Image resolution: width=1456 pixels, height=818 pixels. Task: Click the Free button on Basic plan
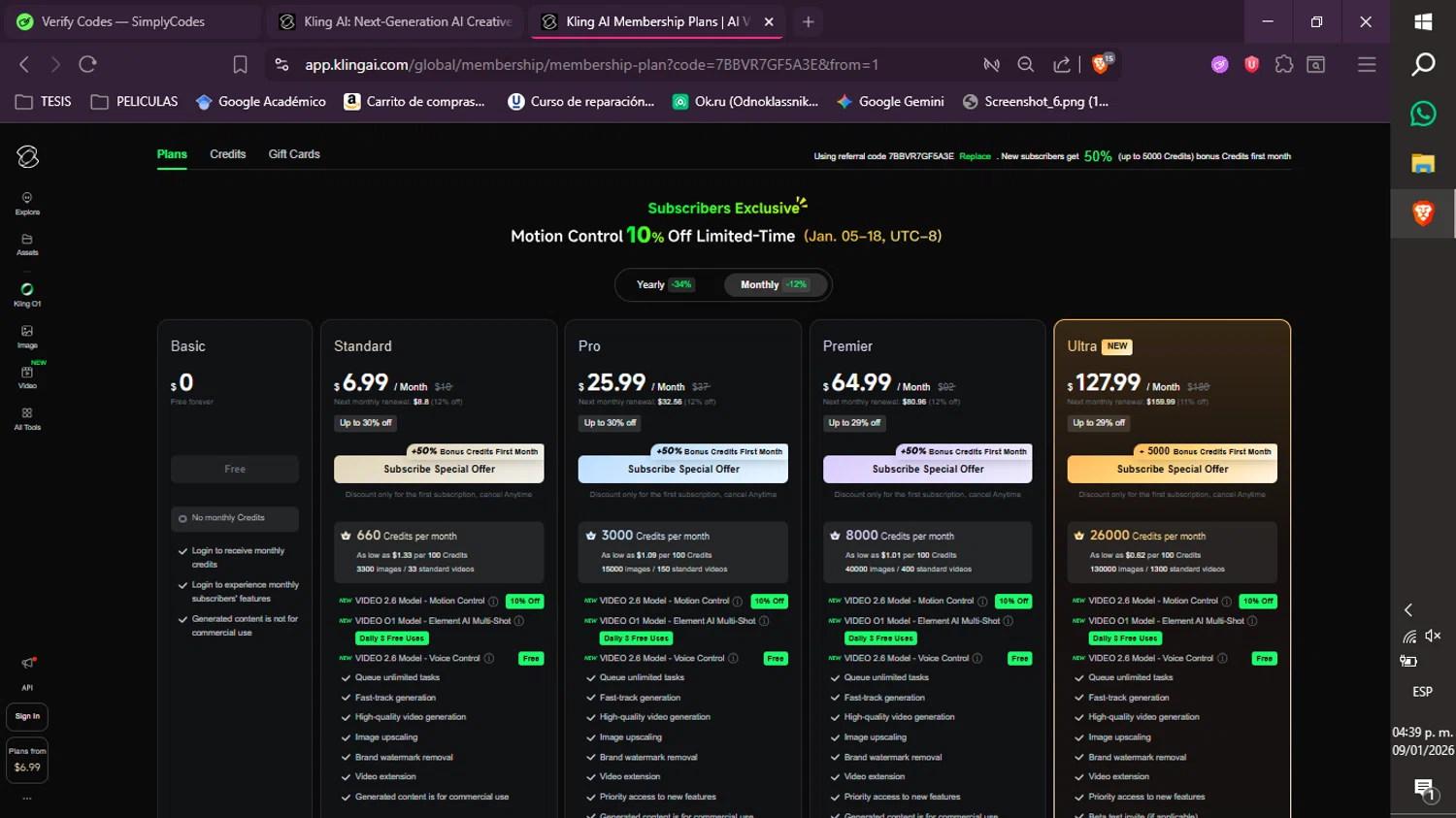235,469
